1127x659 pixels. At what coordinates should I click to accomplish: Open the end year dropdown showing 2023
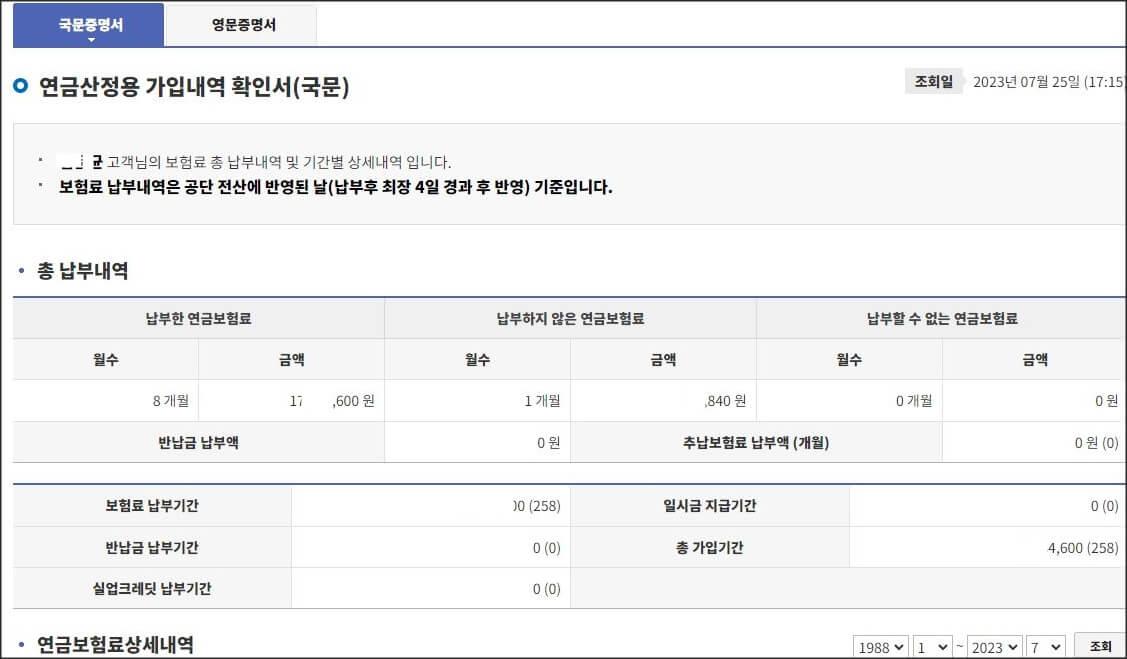(x=993, y=647)
